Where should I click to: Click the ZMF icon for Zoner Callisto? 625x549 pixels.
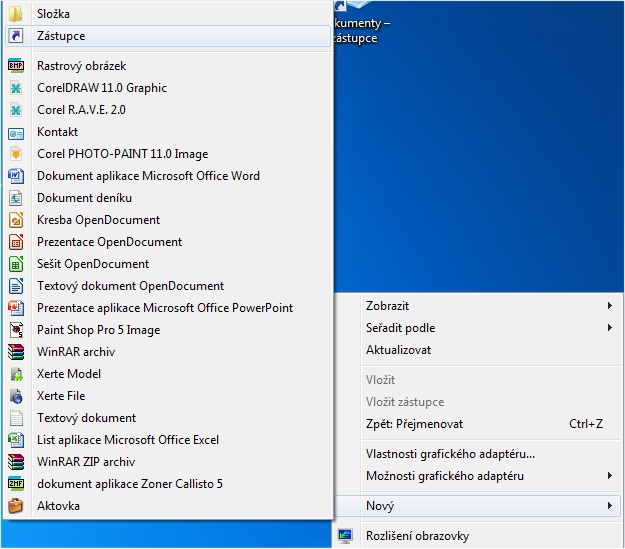[16, 484]
